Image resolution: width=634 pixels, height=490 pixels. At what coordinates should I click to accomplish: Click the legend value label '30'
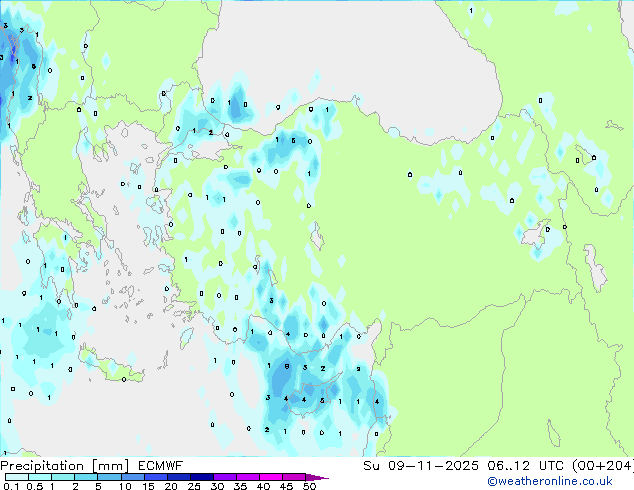(x=217, y=486)
